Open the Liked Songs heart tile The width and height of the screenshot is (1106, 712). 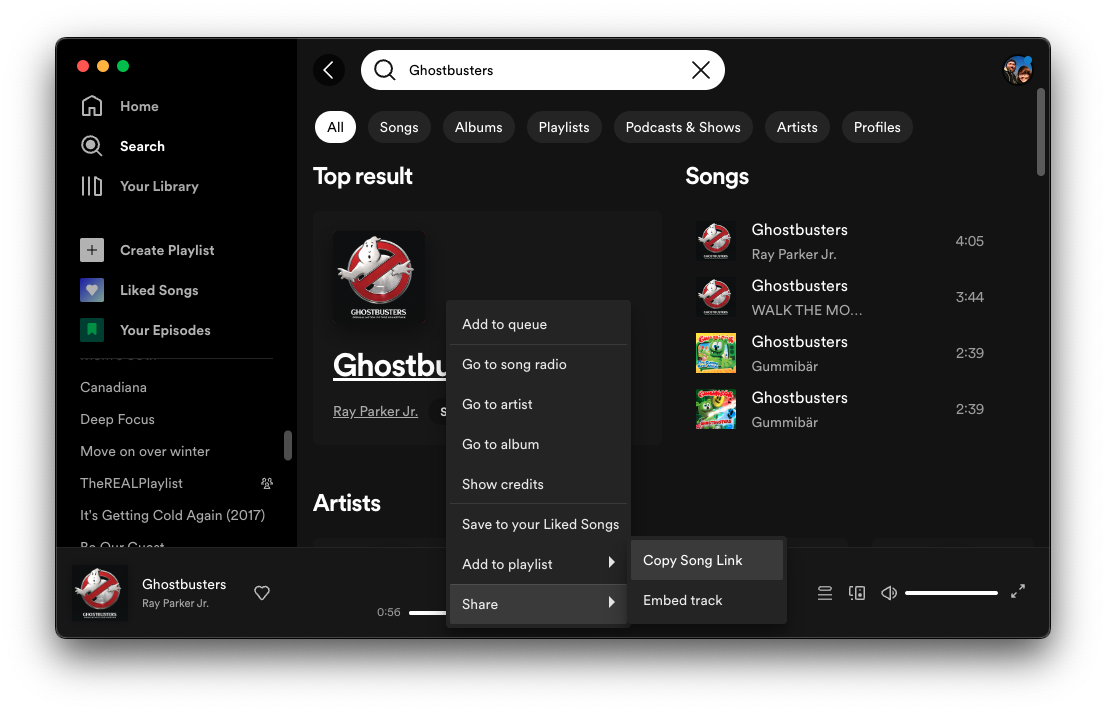[x=92, y=290]
